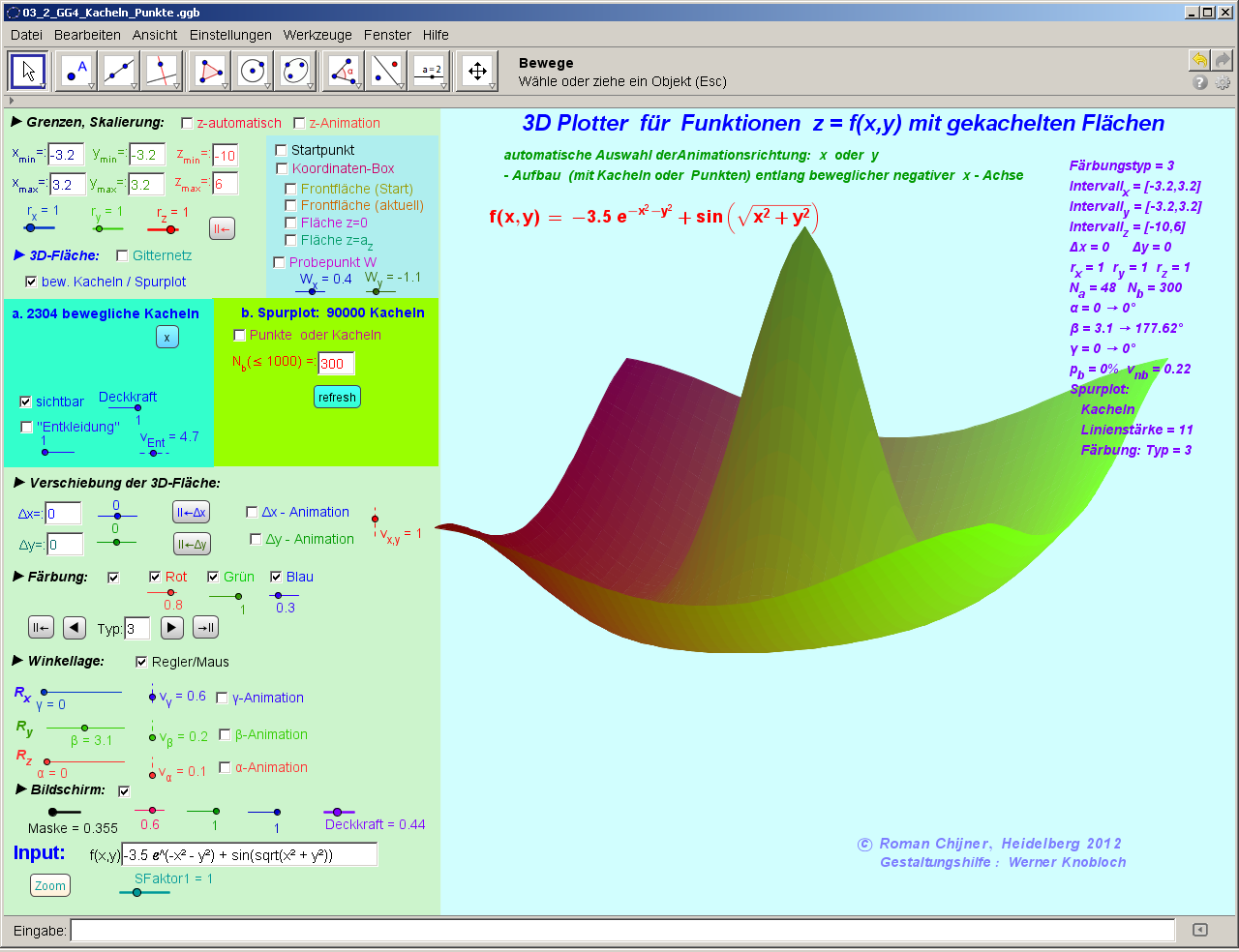1239x952 pixels.
Task: Open the Datei menu
Action: click(x=26, y=35)
